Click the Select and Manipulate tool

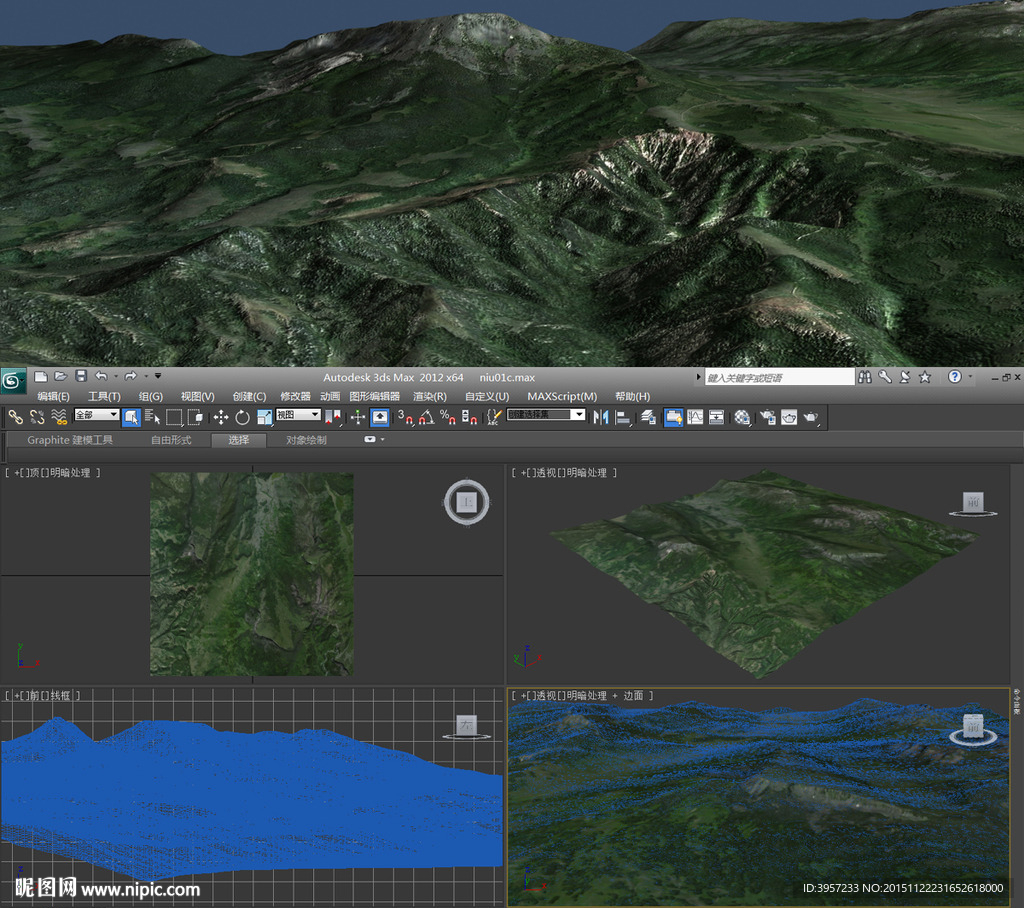(x=358, y=417)
